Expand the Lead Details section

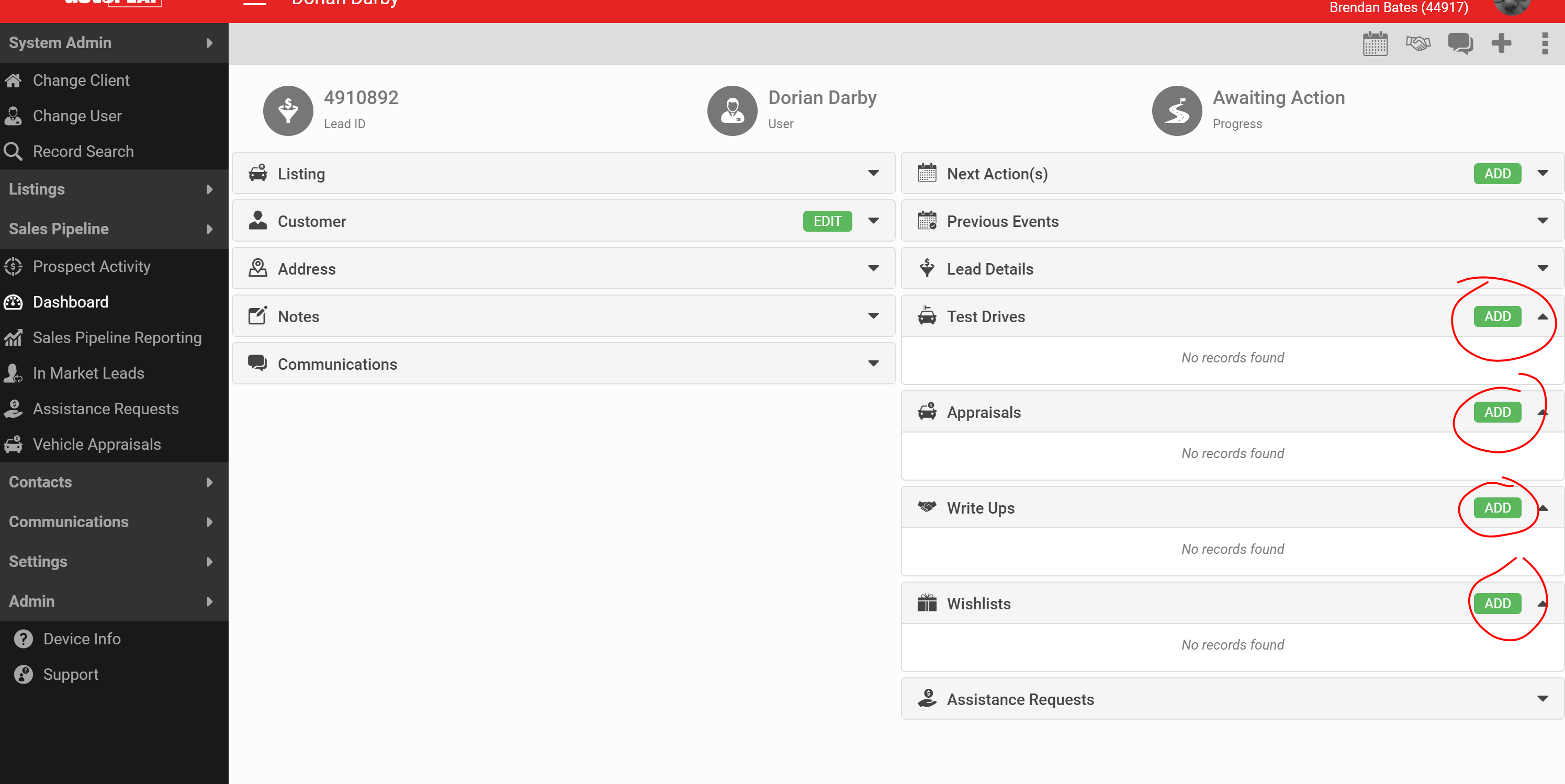click(x=1542, y=268)
